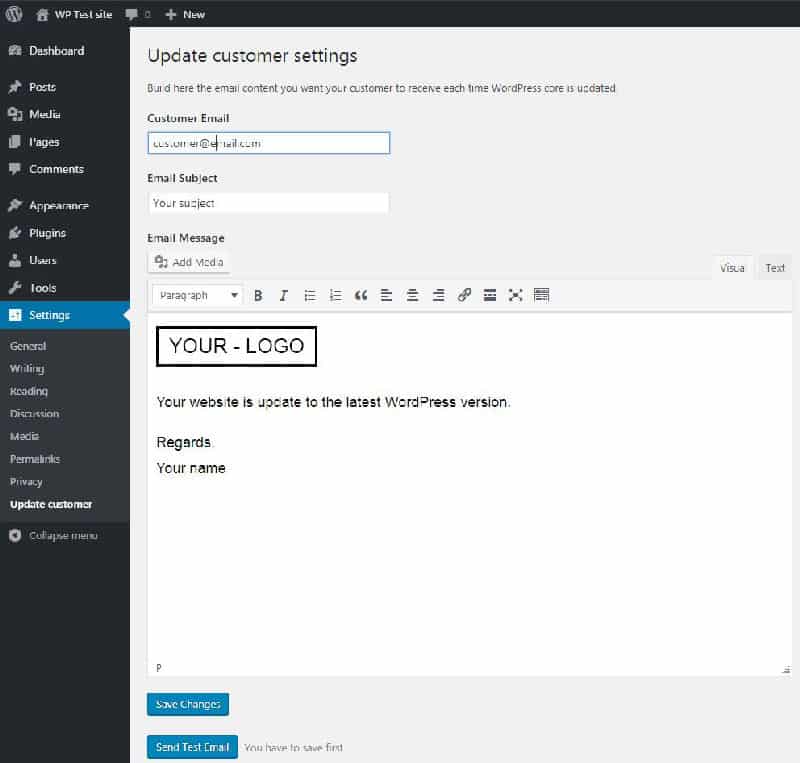Apply italic formatting in editor
Screen dimensions: 800x763
click(x=284, y=296)
